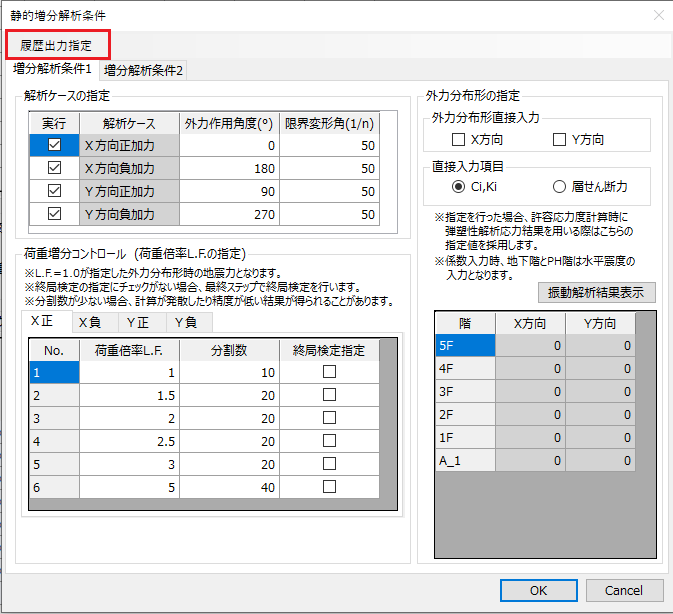Select the 3F floor row
This screenshot has width=673, height=614.
point(465,391)
